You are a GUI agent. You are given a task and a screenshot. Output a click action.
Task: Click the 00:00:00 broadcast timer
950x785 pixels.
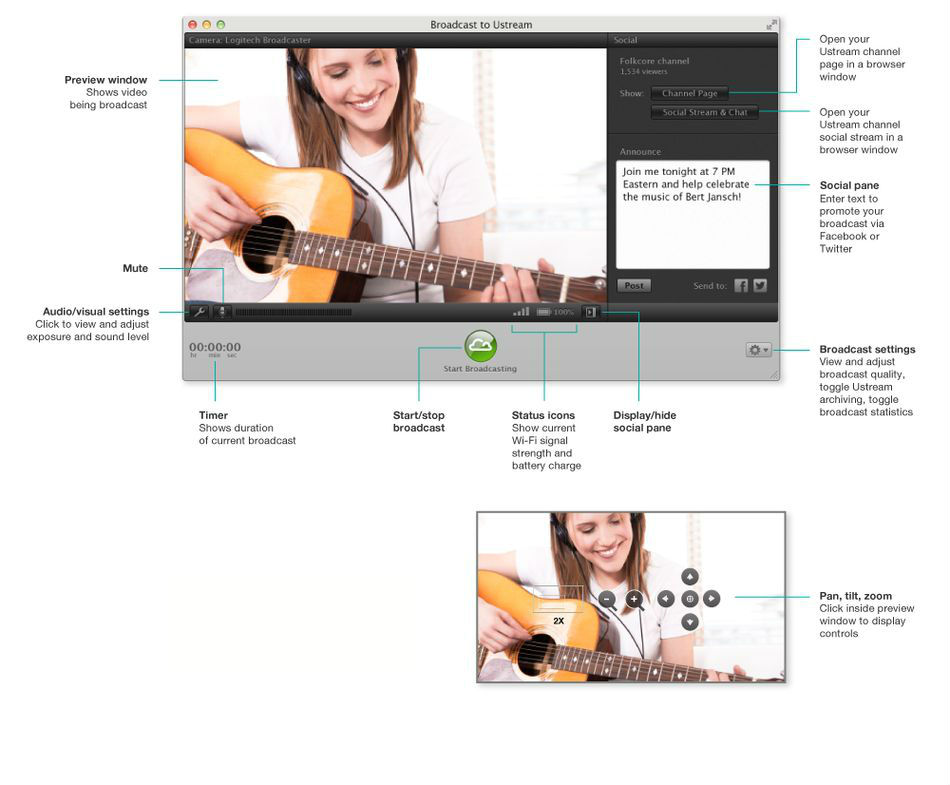click(215, 347)
